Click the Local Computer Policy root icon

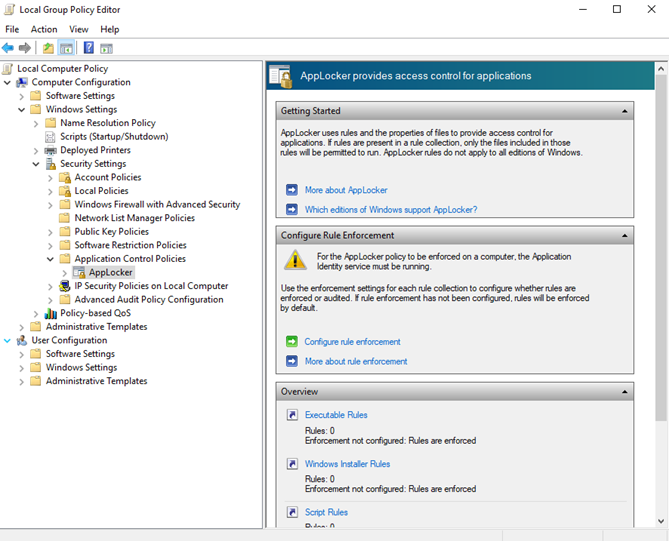pyautogui.click(x=8, y=69)
